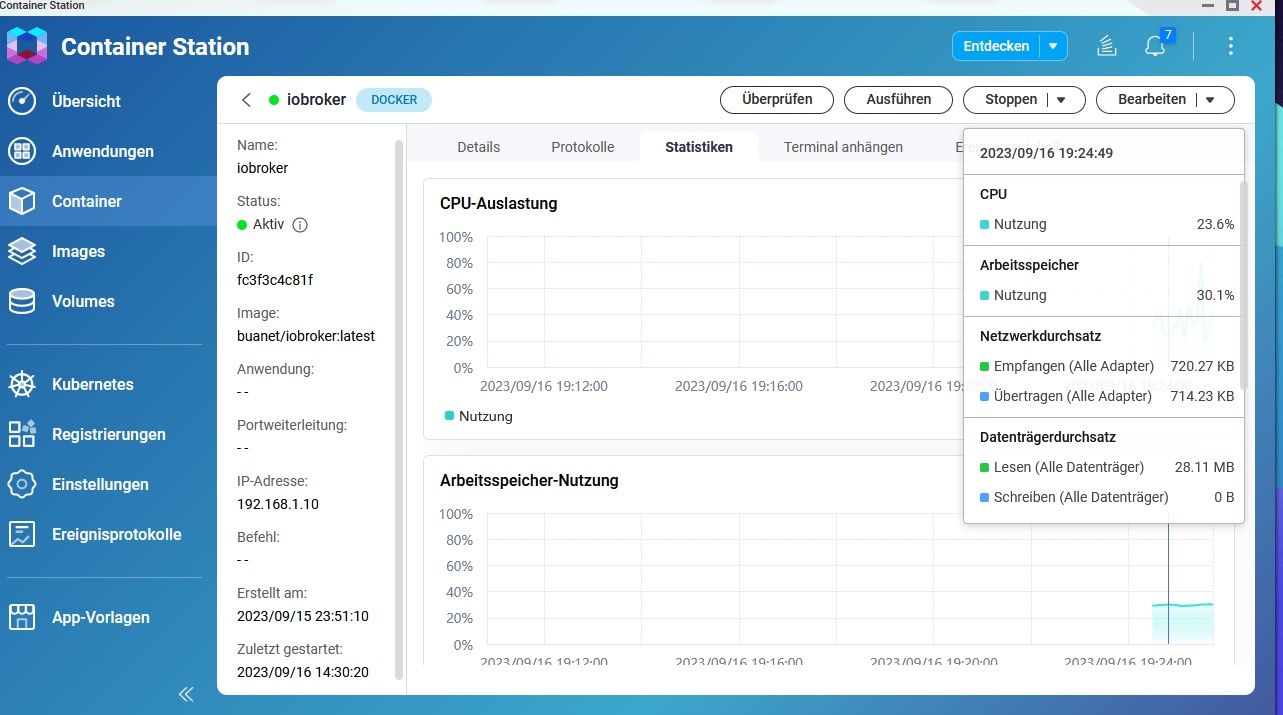
Task: Select the Container cube icon
Action: click(22, 201)
